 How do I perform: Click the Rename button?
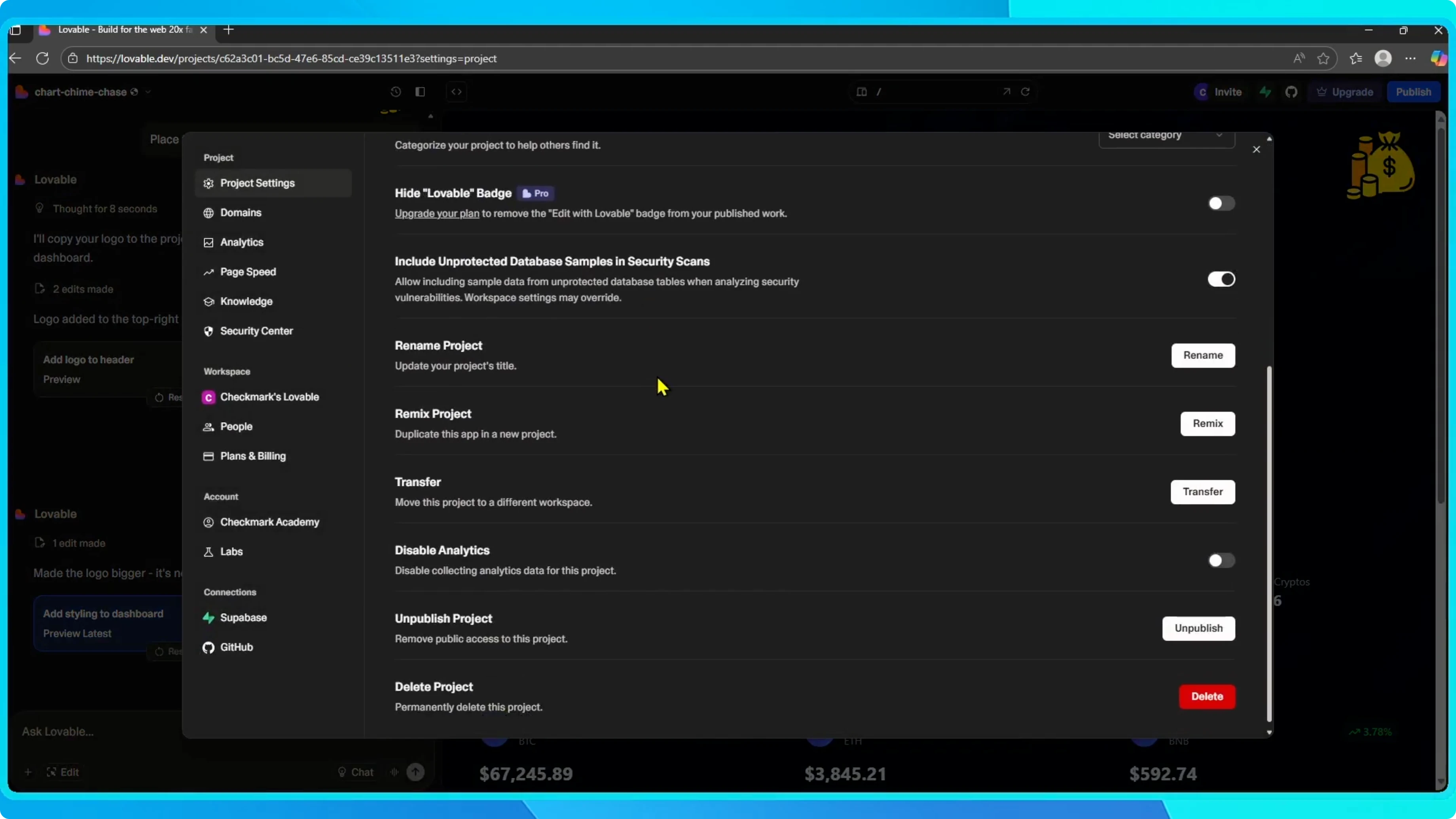click(1203, 356)
